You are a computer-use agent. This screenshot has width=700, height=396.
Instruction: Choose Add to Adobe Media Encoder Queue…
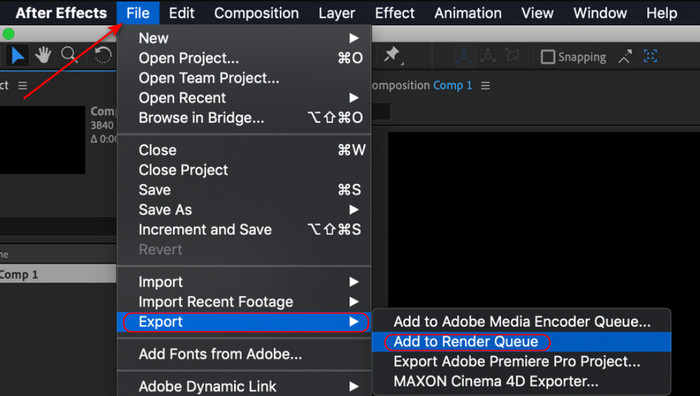tap(521, 321)
